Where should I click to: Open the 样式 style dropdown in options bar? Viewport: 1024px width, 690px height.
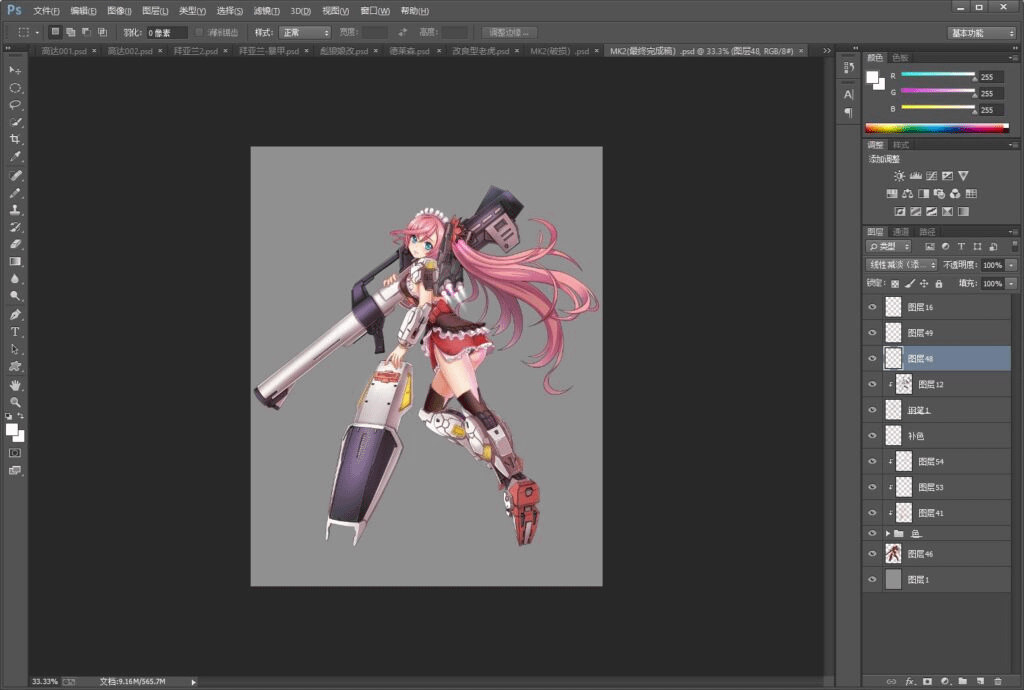(x=305, y=33)
